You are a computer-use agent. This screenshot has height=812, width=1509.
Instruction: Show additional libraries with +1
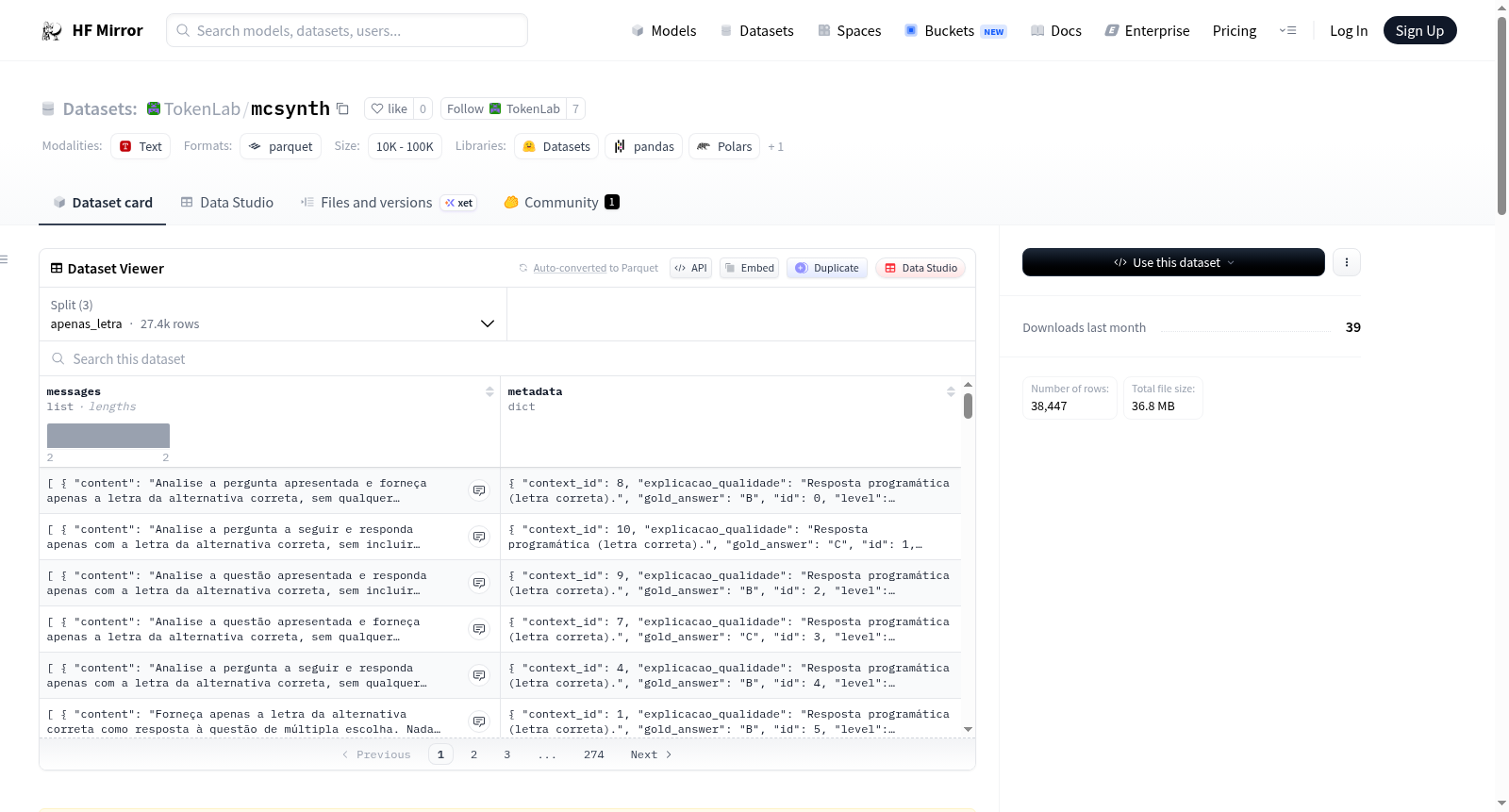[775, 146]
